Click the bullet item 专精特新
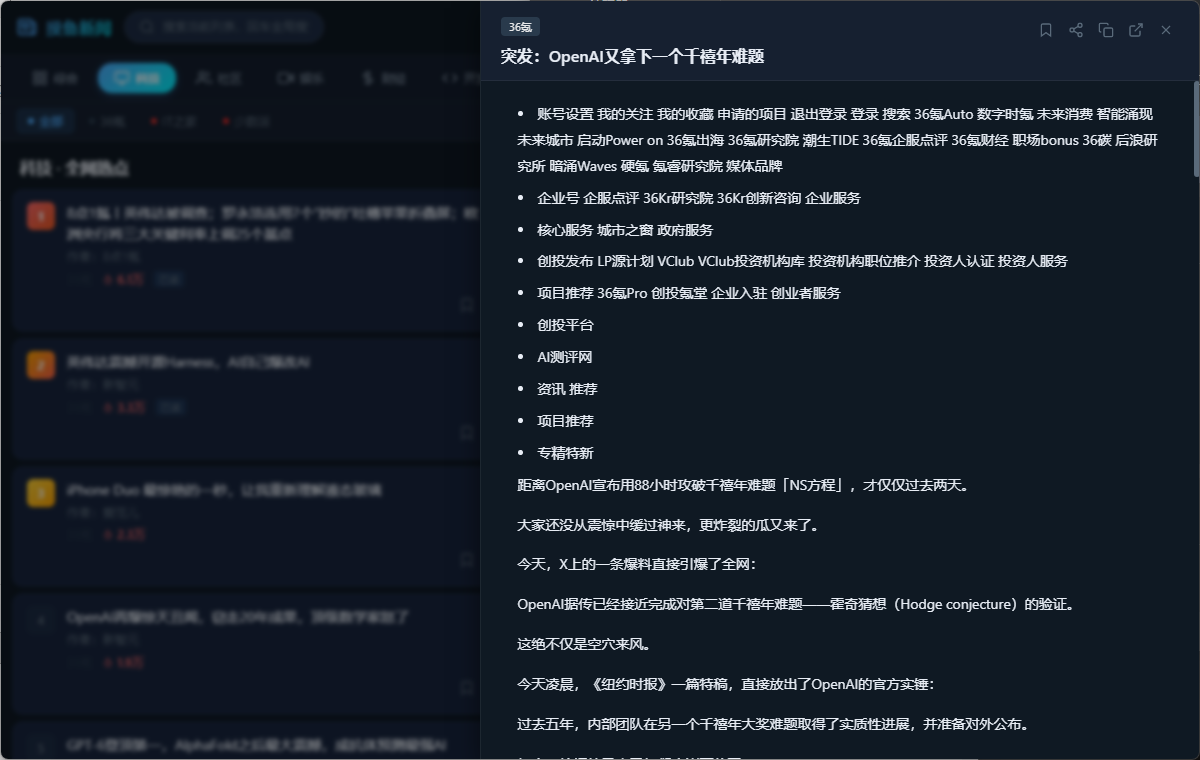The image size is (1200, 760). point(565,453)
